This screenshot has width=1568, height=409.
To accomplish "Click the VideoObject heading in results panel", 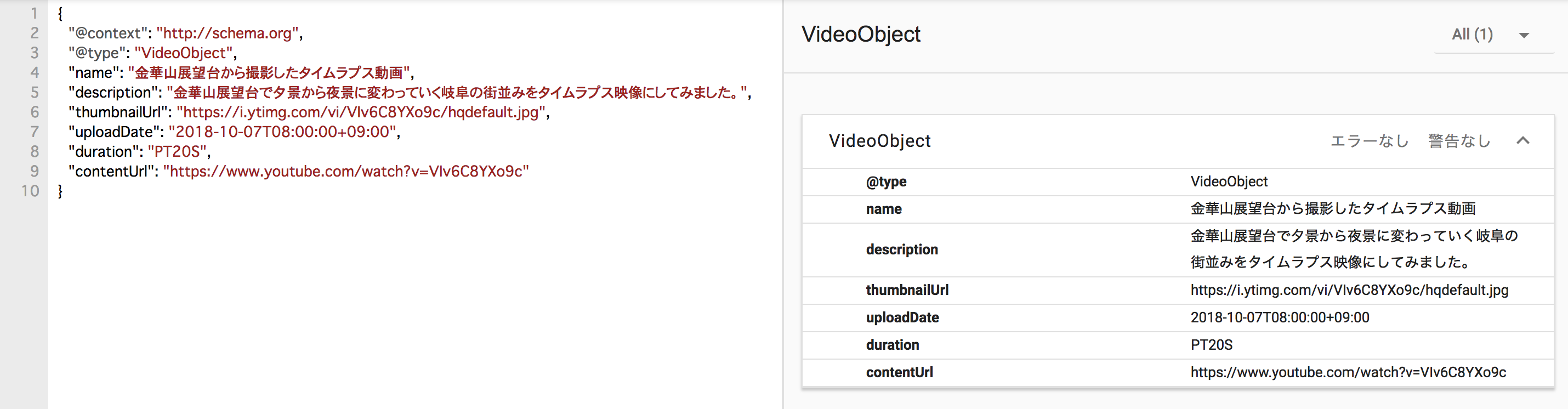I will point(861,35).
